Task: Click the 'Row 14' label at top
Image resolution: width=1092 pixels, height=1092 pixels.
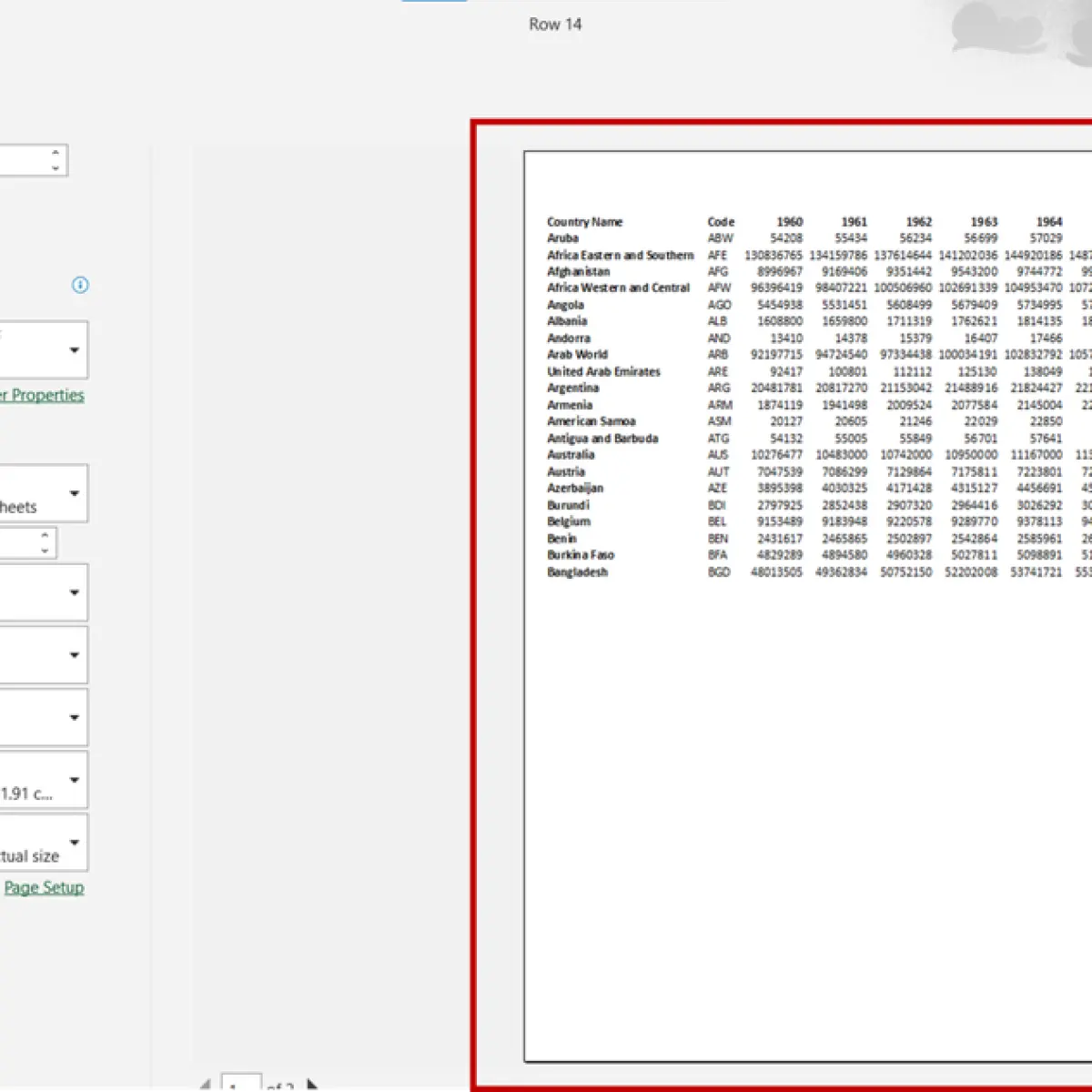Action: click(555, 25)
